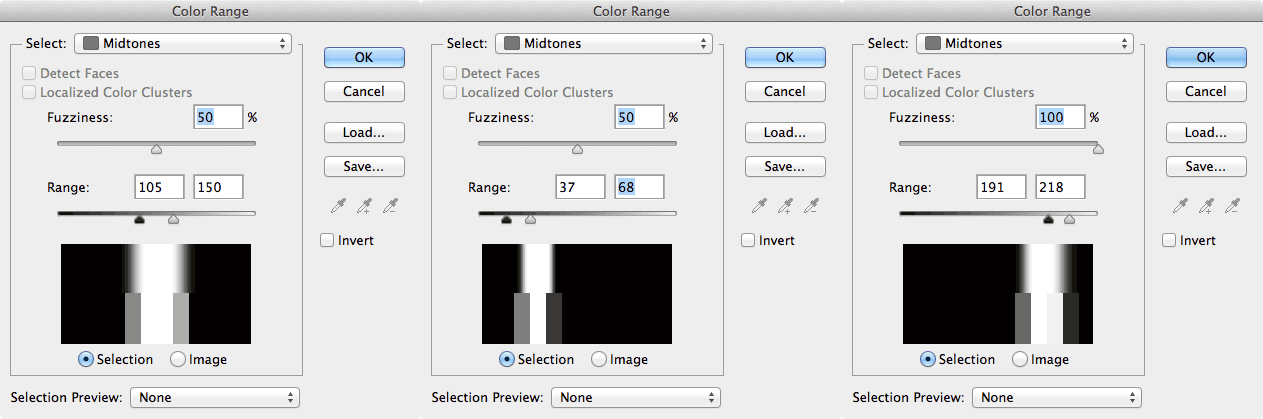Click Cancel in the right dialog
This screenshot has width=1263, height=419.
pos(1206,91)
